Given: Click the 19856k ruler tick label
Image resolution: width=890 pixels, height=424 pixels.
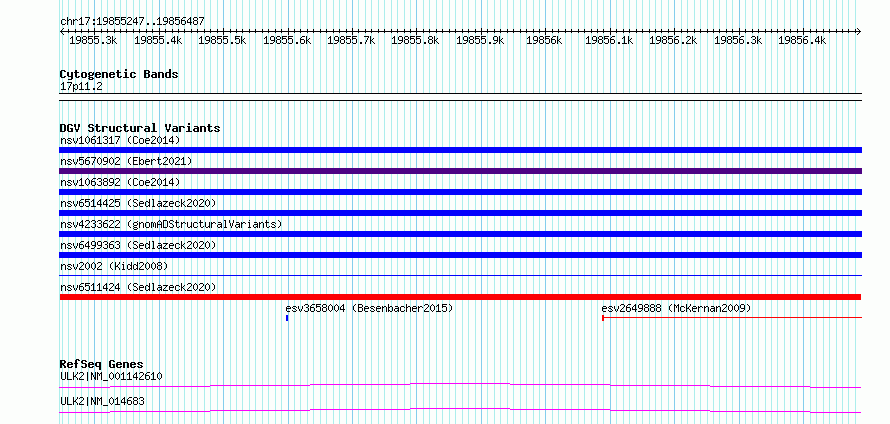Looking at the screenshot, I should pos(544,41).
